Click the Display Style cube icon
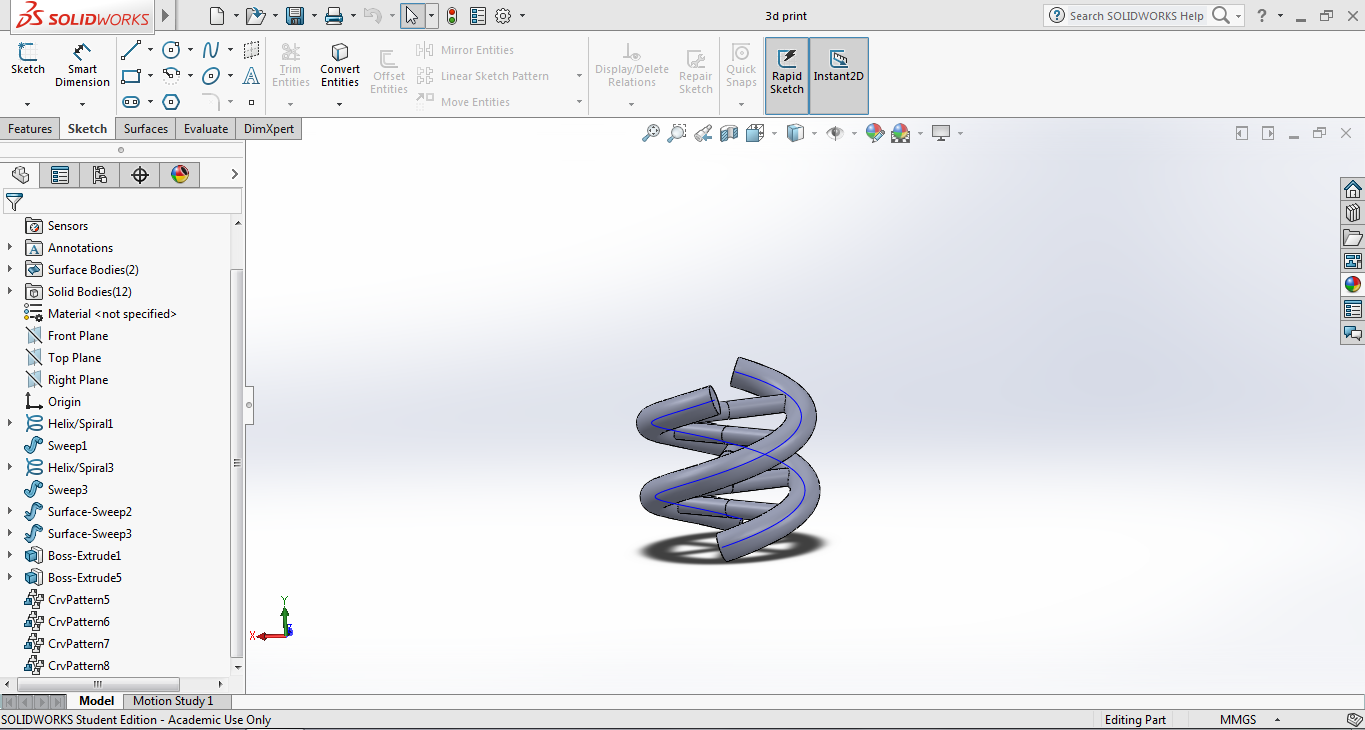This screenshot has height=730, width=1365. click(x=795, y=132)
